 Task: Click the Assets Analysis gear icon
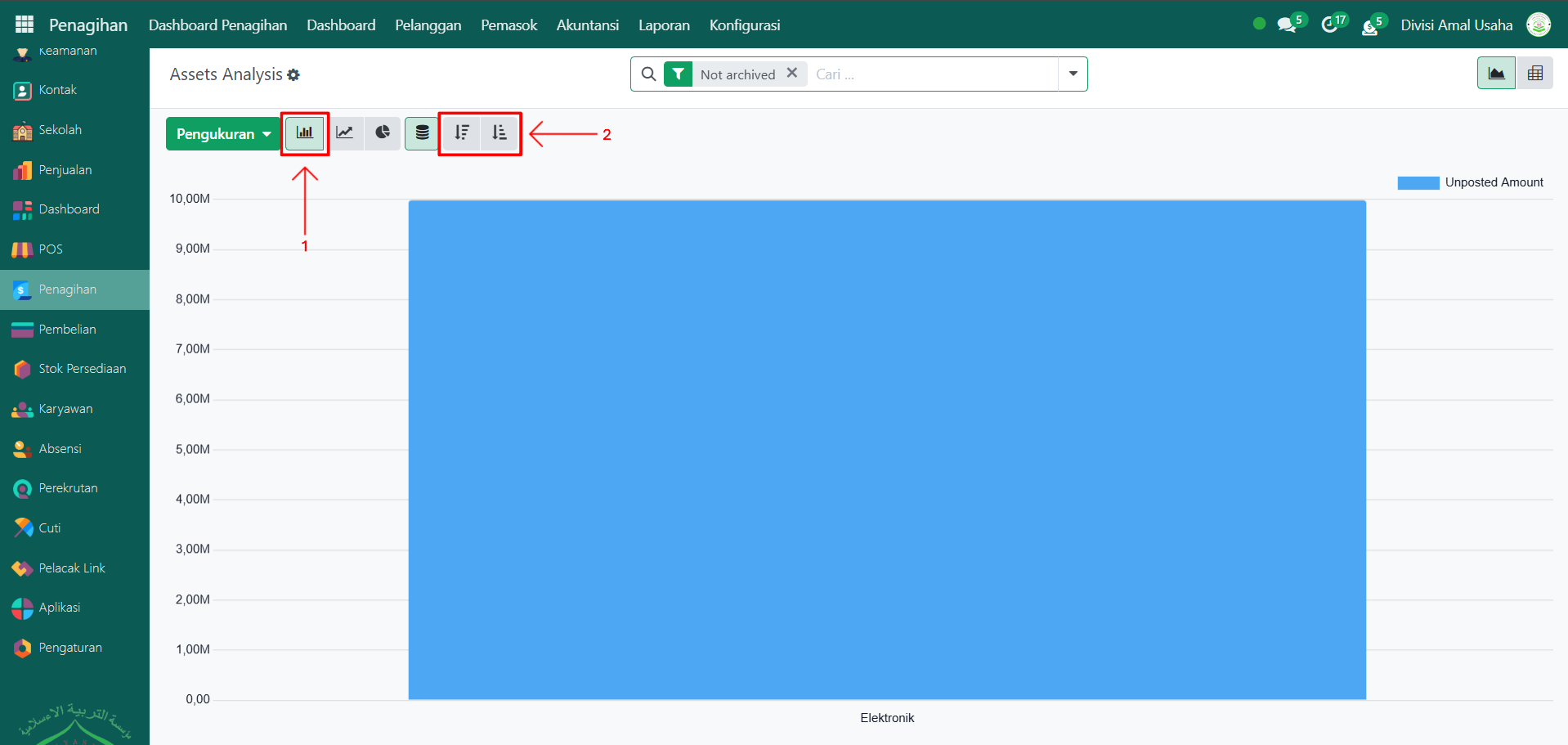[x=293, y=75]
